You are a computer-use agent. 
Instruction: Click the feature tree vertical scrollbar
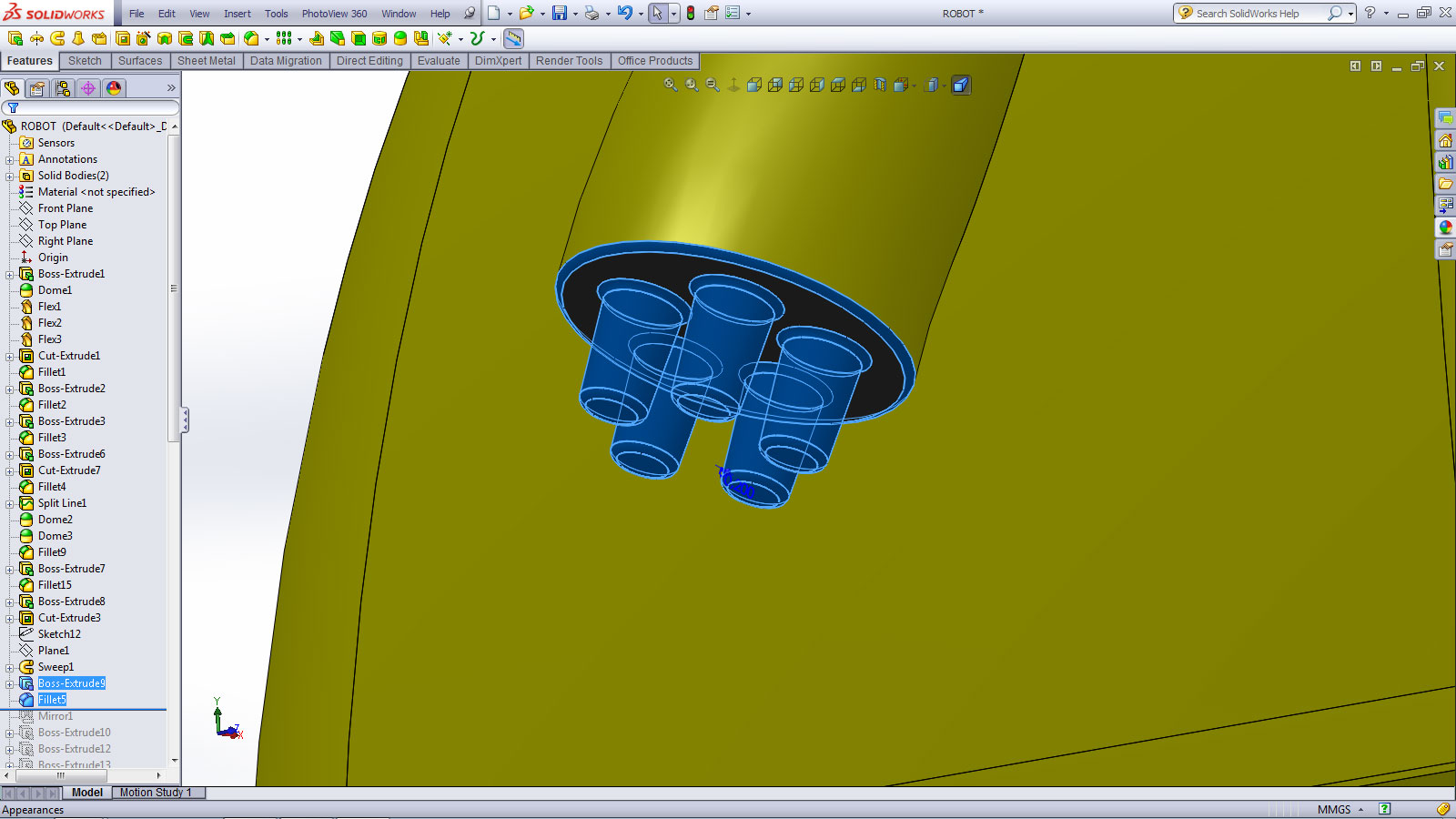(x=174, y=288)
